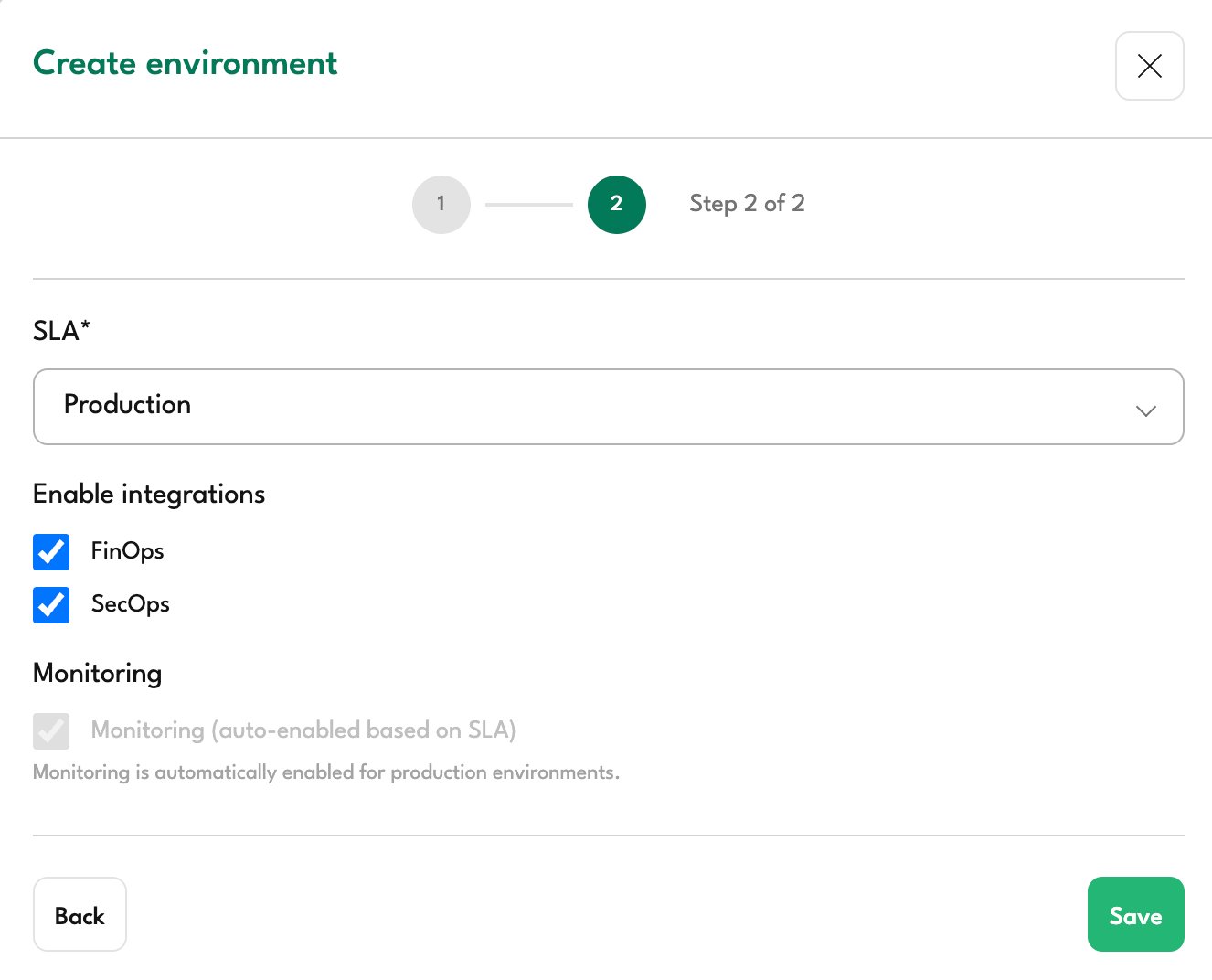Click the checkmark icon inside the FinOps checkbox
The width and height of the screenshot is (1212, 980).
point(51,552)
